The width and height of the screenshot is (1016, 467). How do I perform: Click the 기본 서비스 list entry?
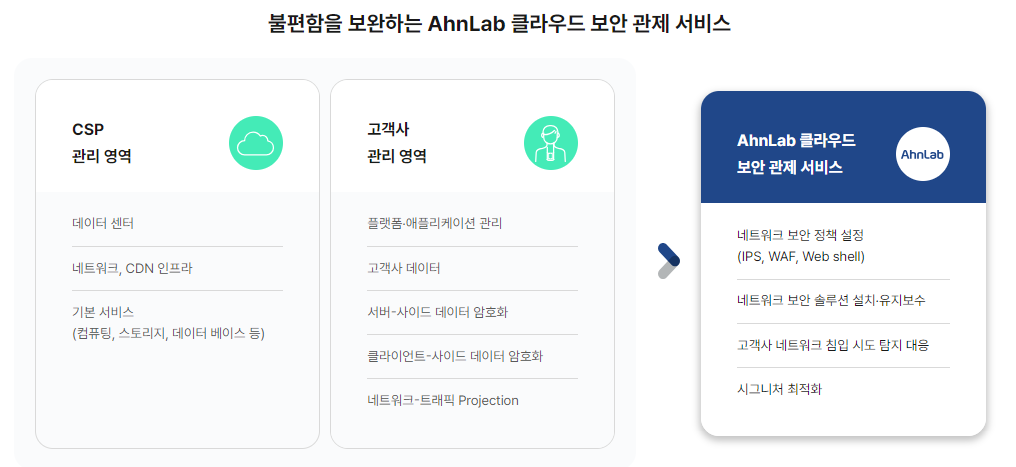(168, 323)
